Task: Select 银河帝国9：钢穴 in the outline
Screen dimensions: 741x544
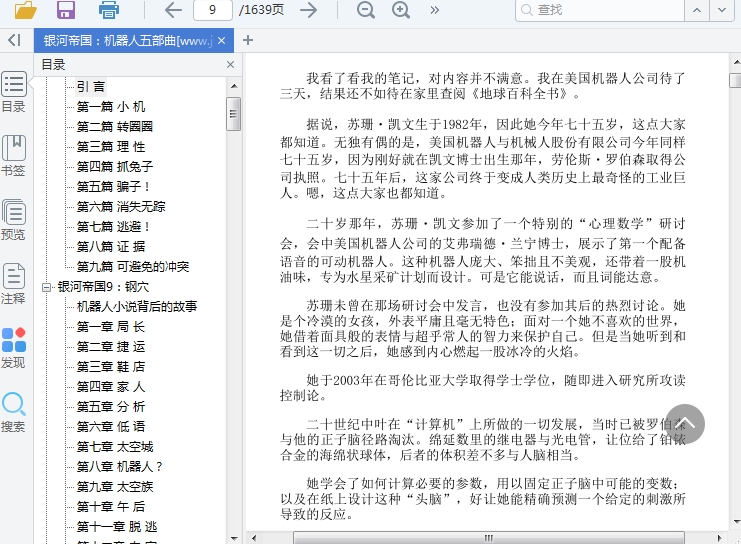Action: tap(103, 286)
